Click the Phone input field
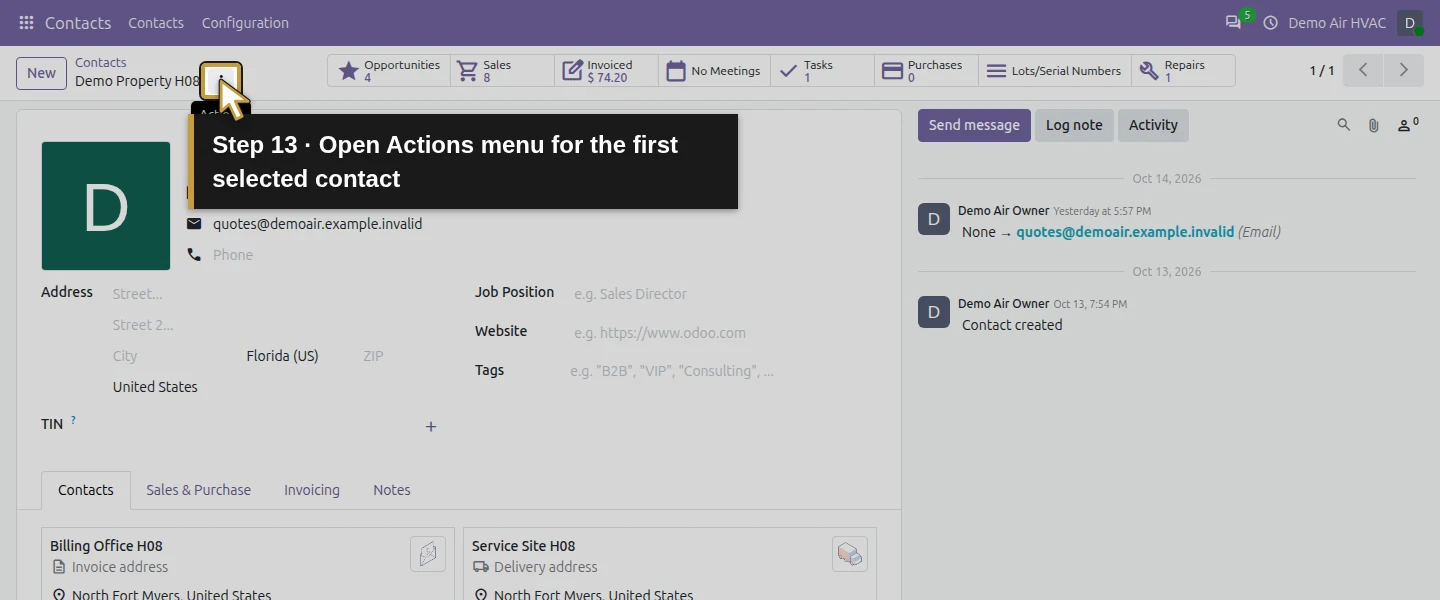The image size is (1440, 600). [x=325, y=255]
